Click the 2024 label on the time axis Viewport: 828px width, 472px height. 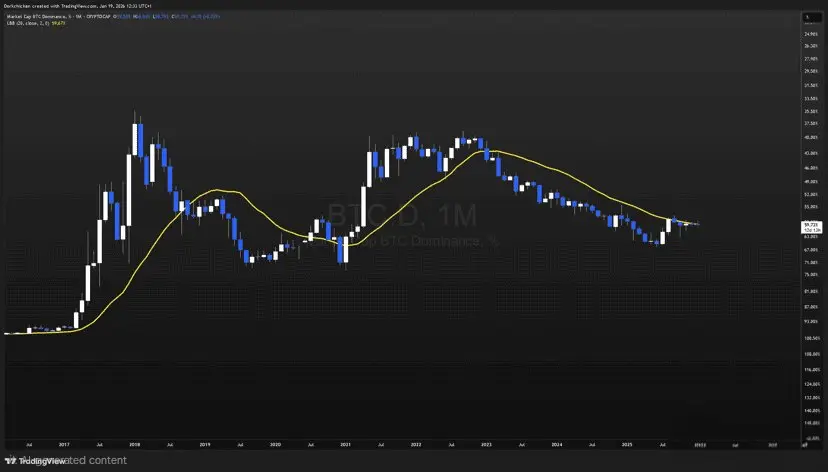[557, 445]
